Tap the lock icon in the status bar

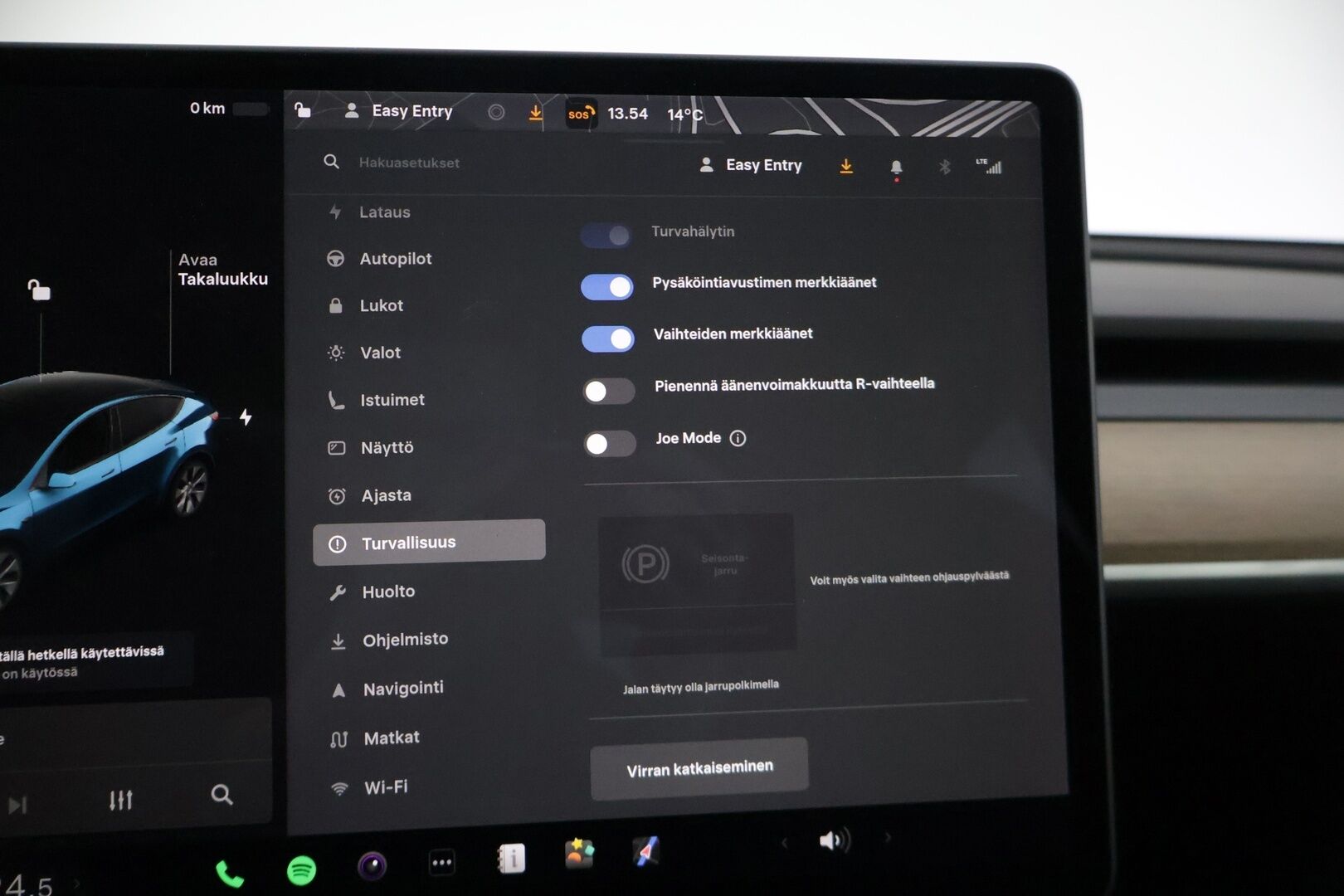(301, 110)
